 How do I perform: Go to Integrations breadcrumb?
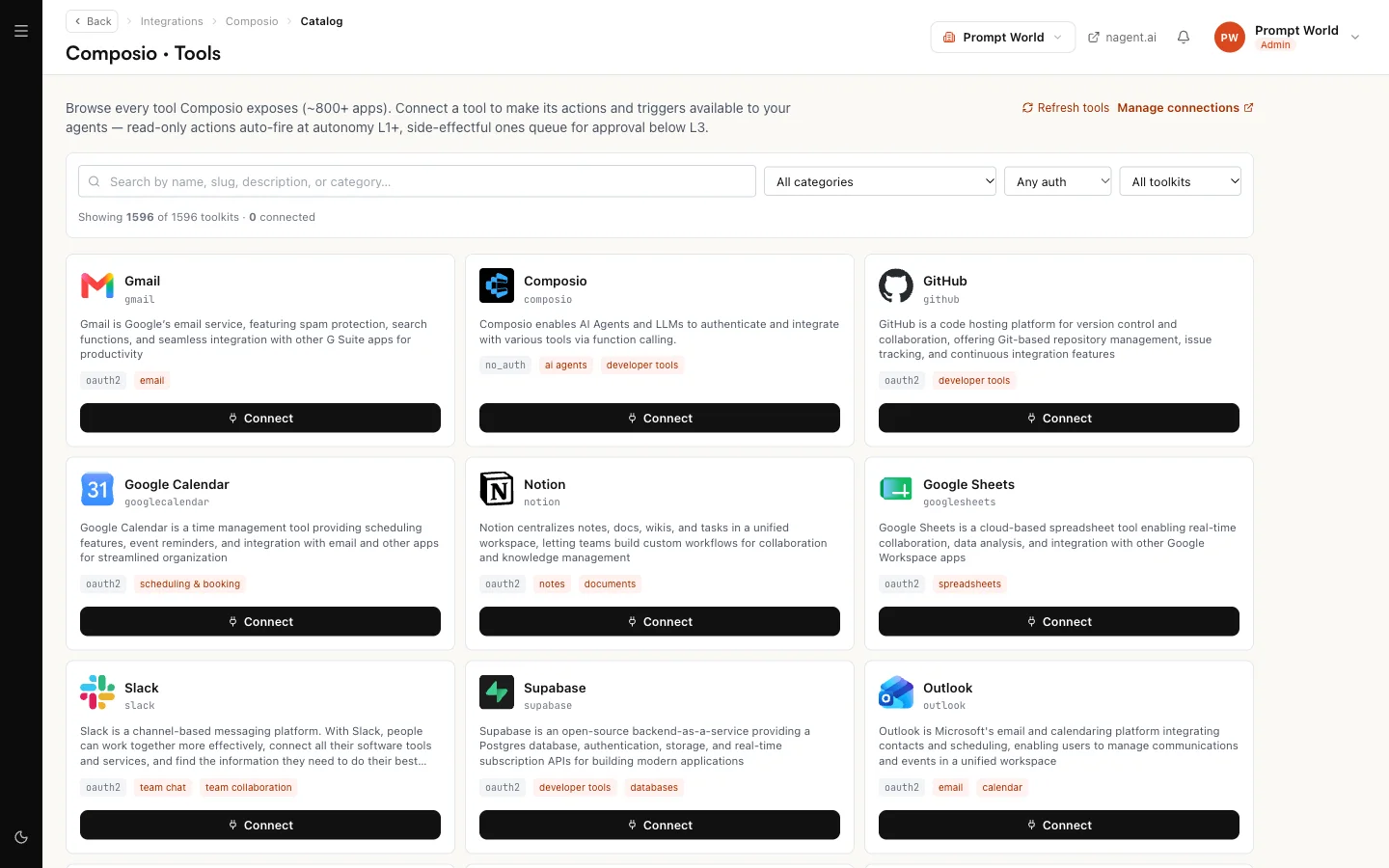tap(172, 21)
